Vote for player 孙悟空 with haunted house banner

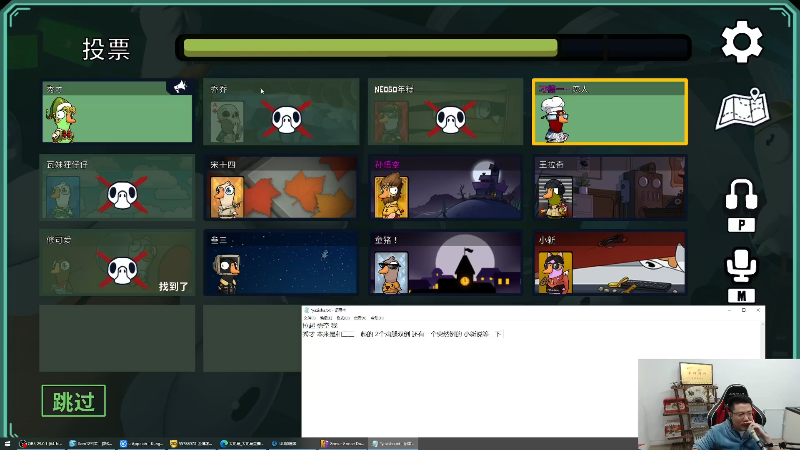click(x=445, y=187)
